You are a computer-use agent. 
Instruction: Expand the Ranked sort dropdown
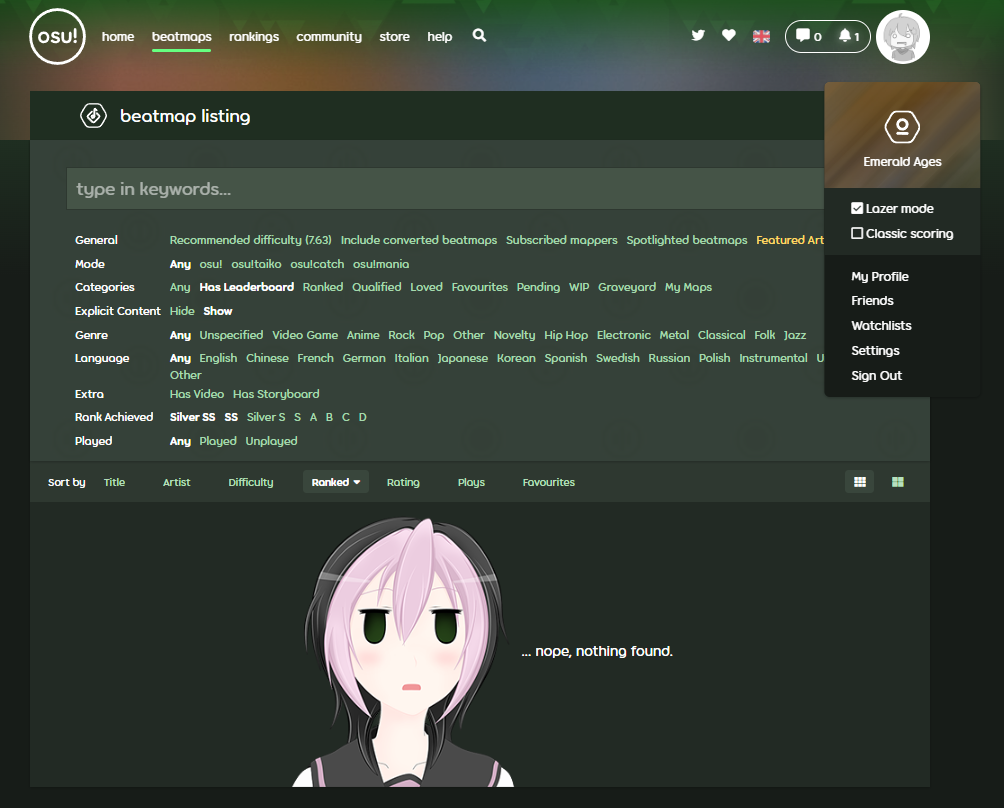pyautogui.click(x=335, y=482)
